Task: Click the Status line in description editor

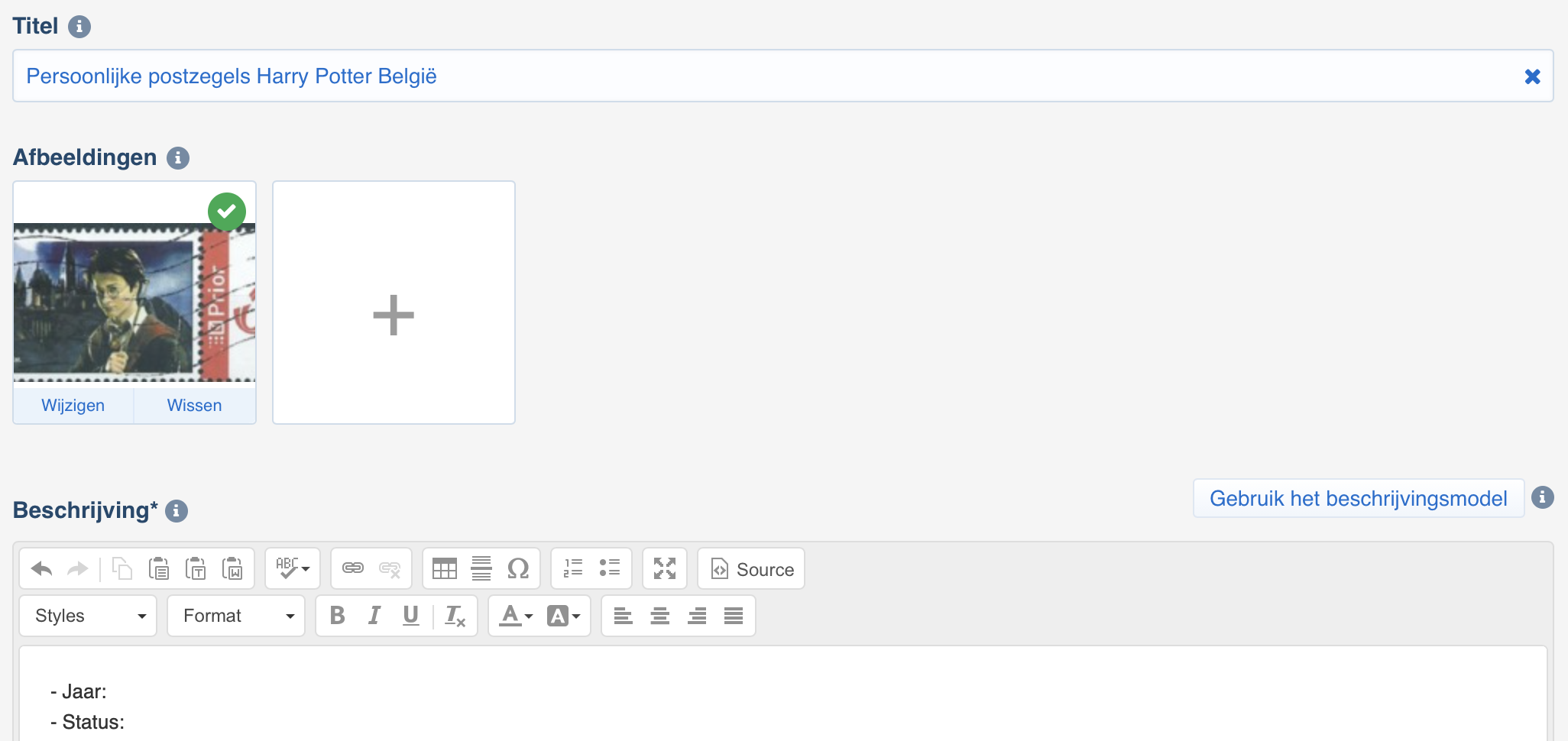Action: click(87, 722)
